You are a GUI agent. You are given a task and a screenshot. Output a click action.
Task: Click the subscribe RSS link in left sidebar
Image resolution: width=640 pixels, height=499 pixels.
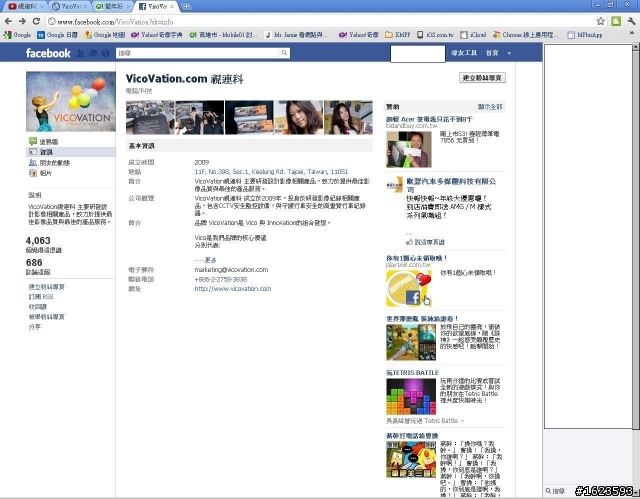pyautogui.click(x=41, y=297)
